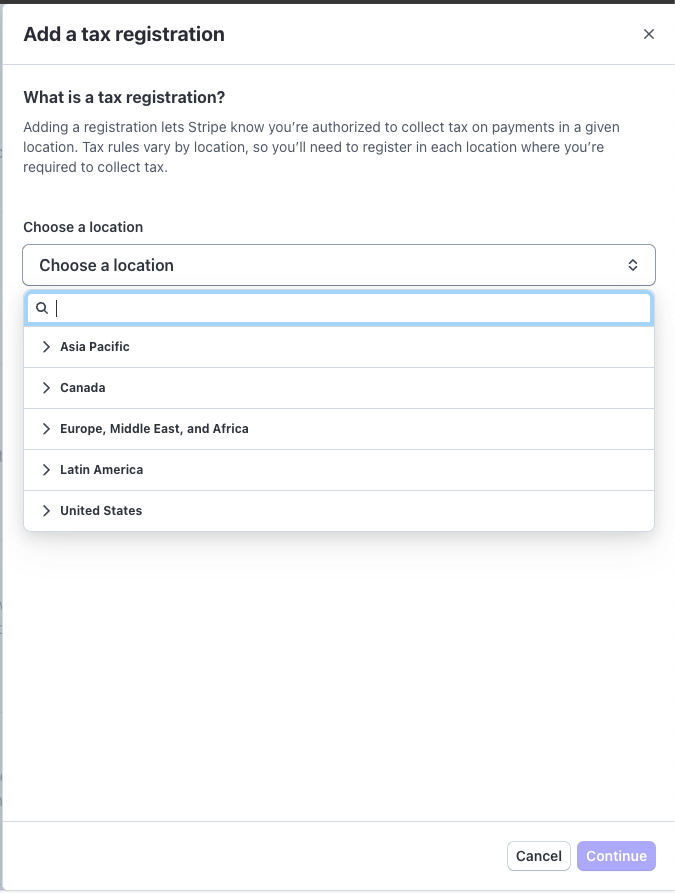
Task: Expand the Asia Pacific chevron arrow
Action: [46, 347]
